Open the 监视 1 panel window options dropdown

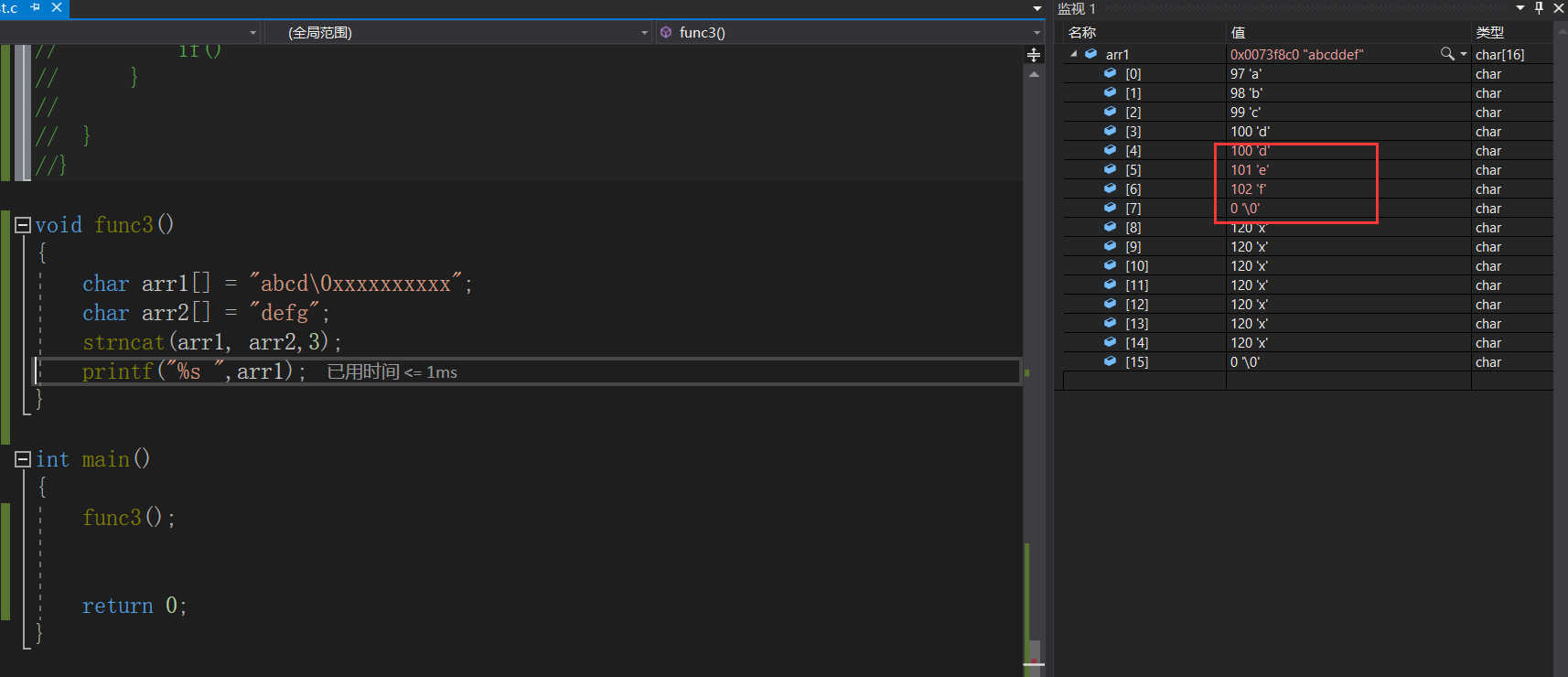(x=1520, y=8)
